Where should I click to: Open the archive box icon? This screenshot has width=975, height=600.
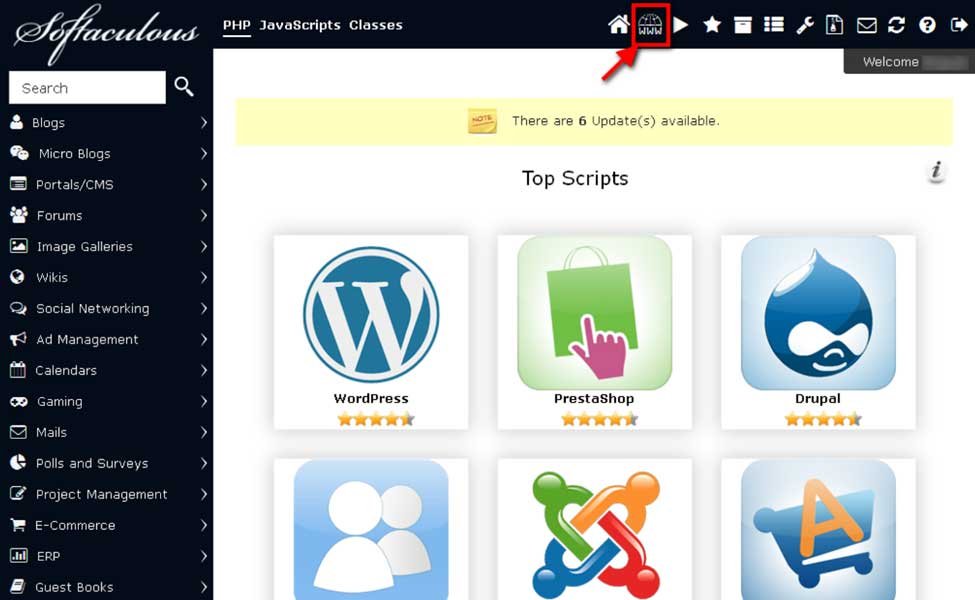742,25
